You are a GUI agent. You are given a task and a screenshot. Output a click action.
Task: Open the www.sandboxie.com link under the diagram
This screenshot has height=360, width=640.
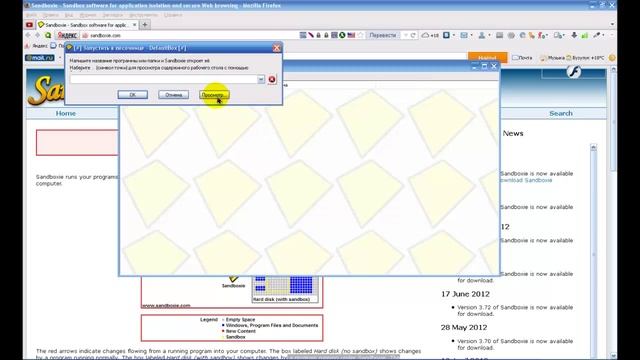(x=166, y=305)
